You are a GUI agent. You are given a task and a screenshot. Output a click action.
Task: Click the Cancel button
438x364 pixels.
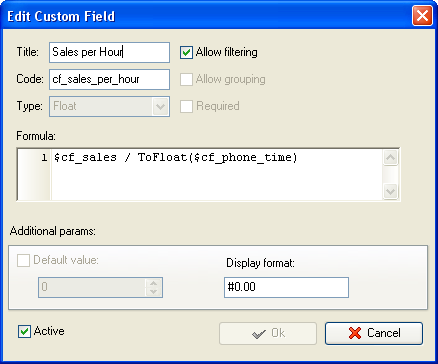point(374,333)
